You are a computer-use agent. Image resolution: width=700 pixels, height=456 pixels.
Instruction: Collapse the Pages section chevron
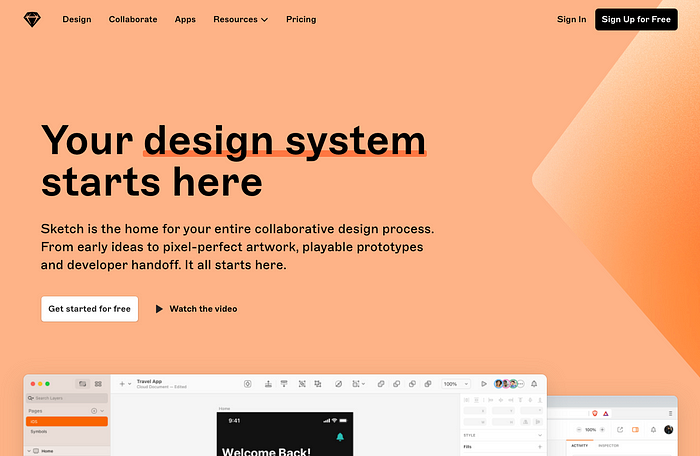[x=102, y=411]
